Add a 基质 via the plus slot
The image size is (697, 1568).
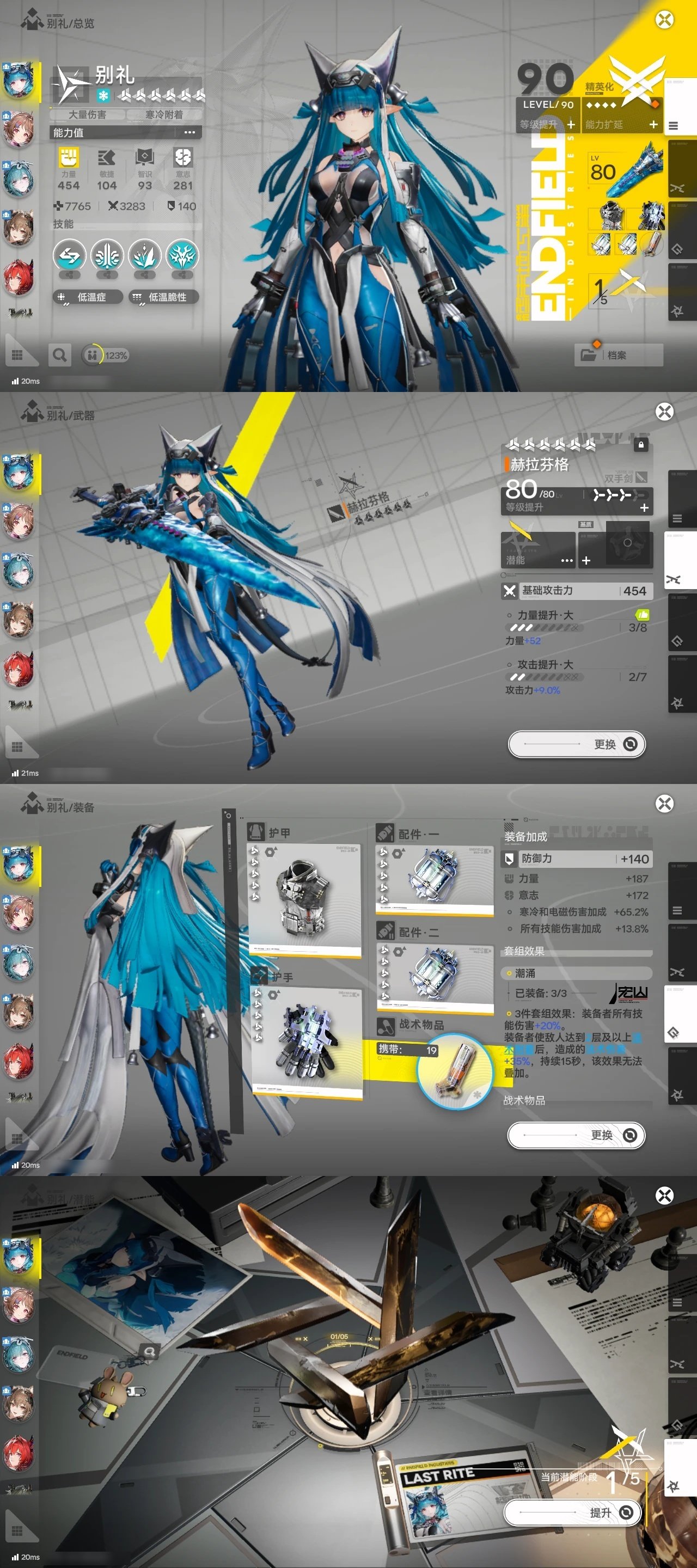coord(585,560)
